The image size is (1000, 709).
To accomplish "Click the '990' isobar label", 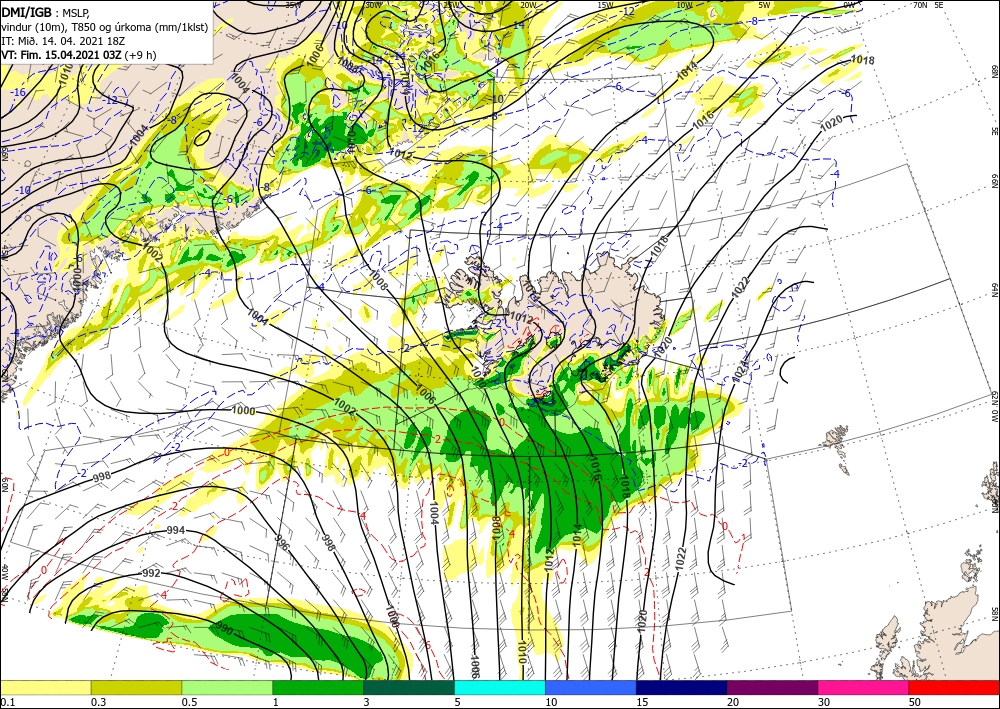I will [224, 629].
